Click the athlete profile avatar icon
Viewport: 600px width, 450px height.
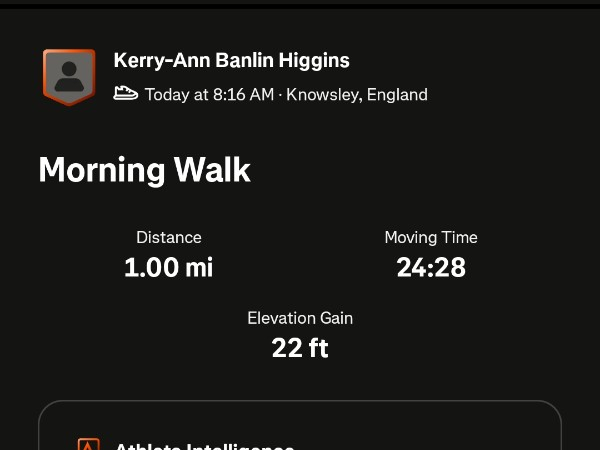tap(68, 76)
